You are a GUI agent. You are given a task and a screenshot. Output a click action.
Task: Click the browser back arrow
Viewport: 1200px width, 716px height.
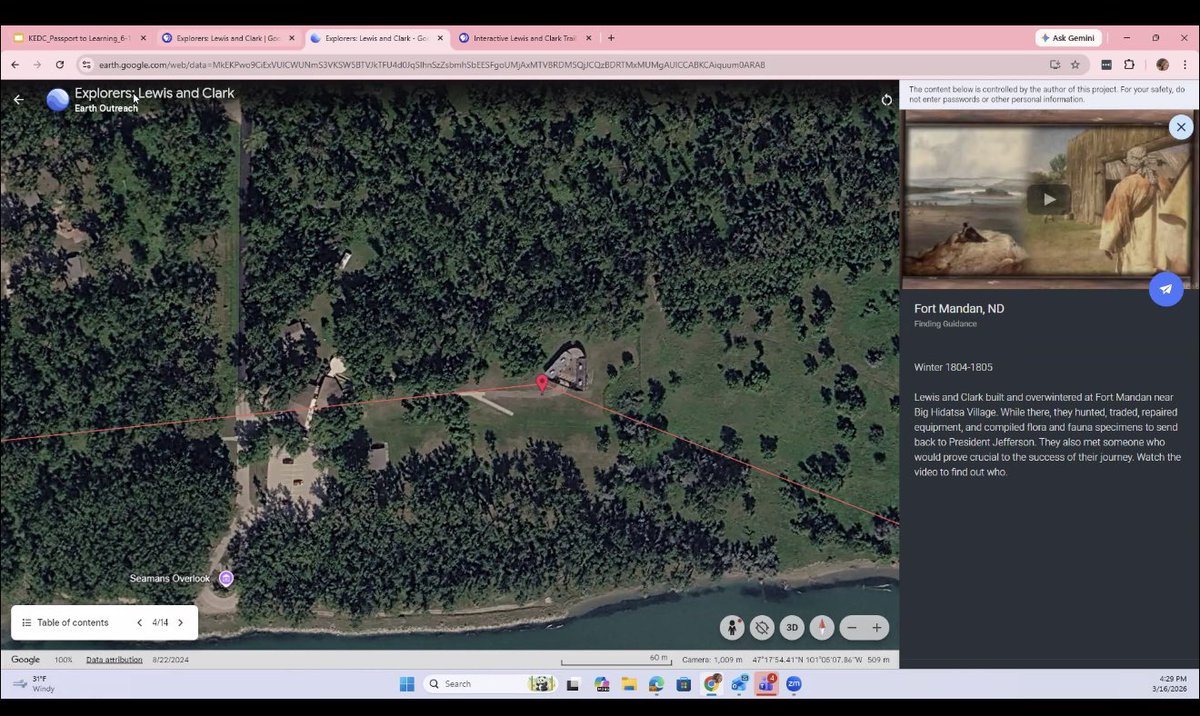(x=15, y=64)
